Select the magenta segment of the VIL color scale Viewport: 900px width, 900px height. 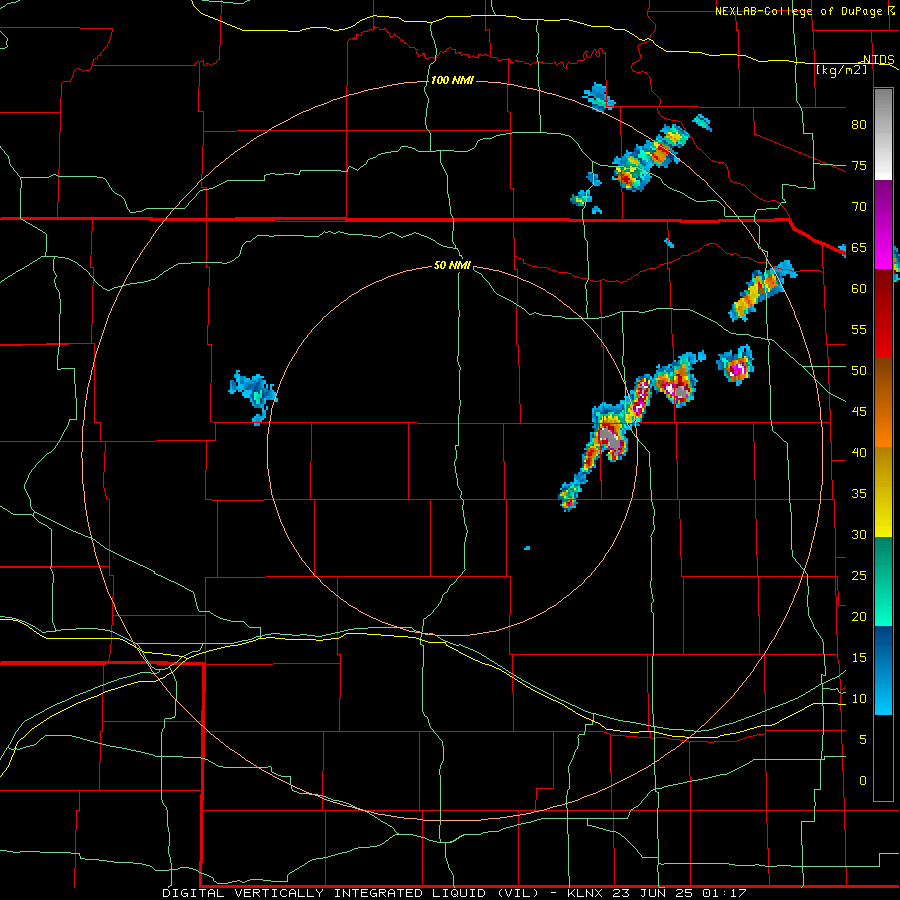coord(883,225)
